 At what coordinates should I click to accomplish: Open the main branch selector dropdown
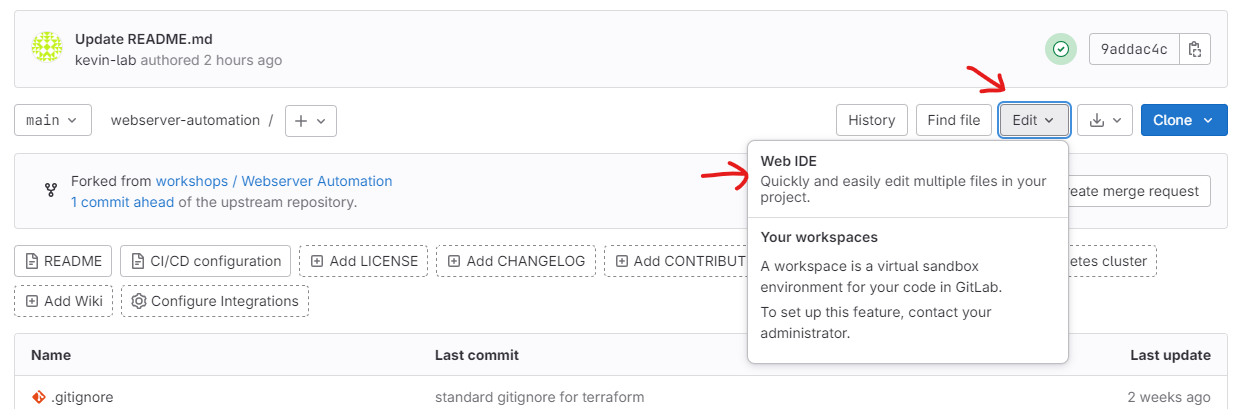53,120
